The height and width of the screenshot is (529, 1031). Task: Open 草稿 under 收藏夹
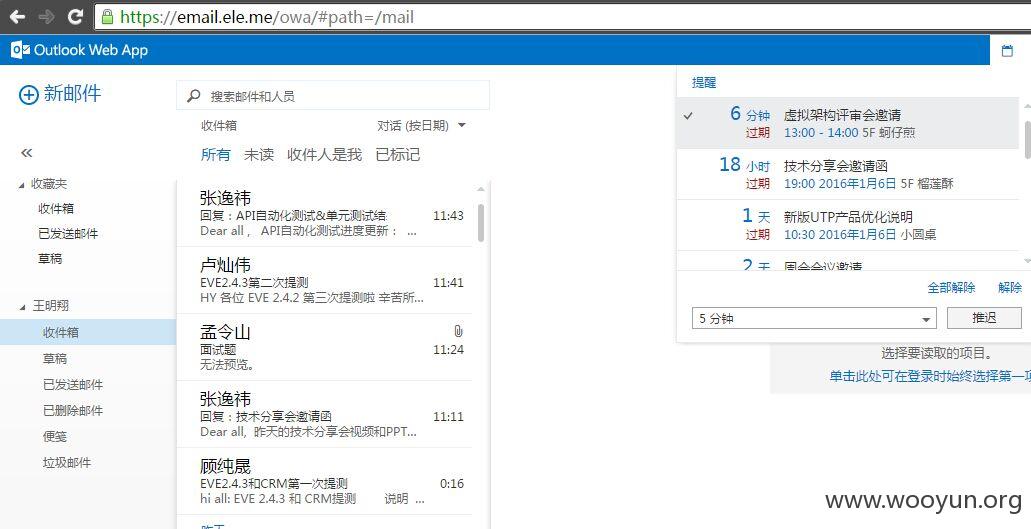coord(50,259)
